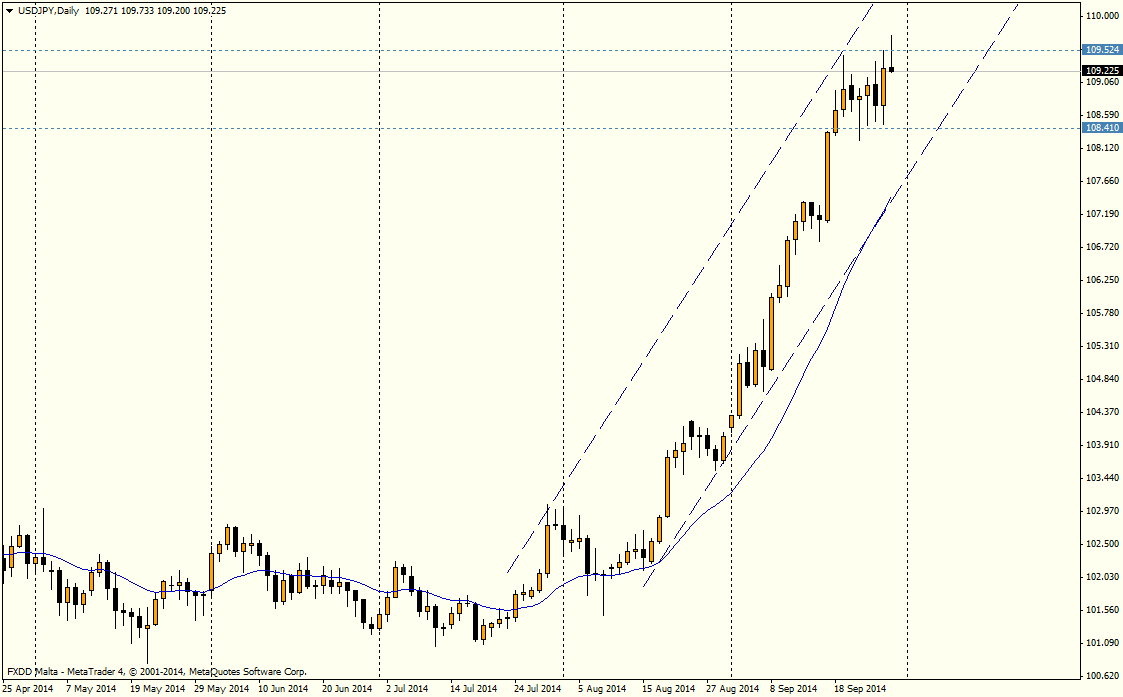This screenshot has height=697, width=1123.
Task: Click the current price tag 109.225
Action: 1102,71
